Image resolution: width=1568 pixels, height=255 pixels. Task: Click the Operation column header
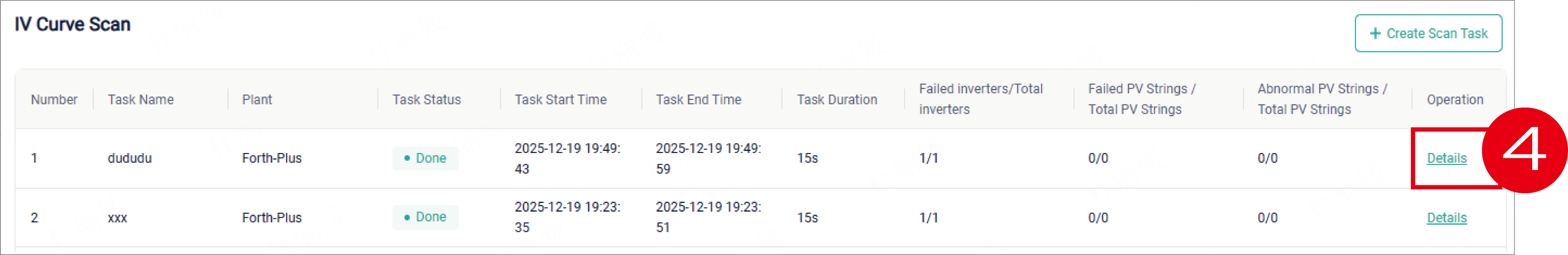pyautogui.click(x=1455, y=100)
